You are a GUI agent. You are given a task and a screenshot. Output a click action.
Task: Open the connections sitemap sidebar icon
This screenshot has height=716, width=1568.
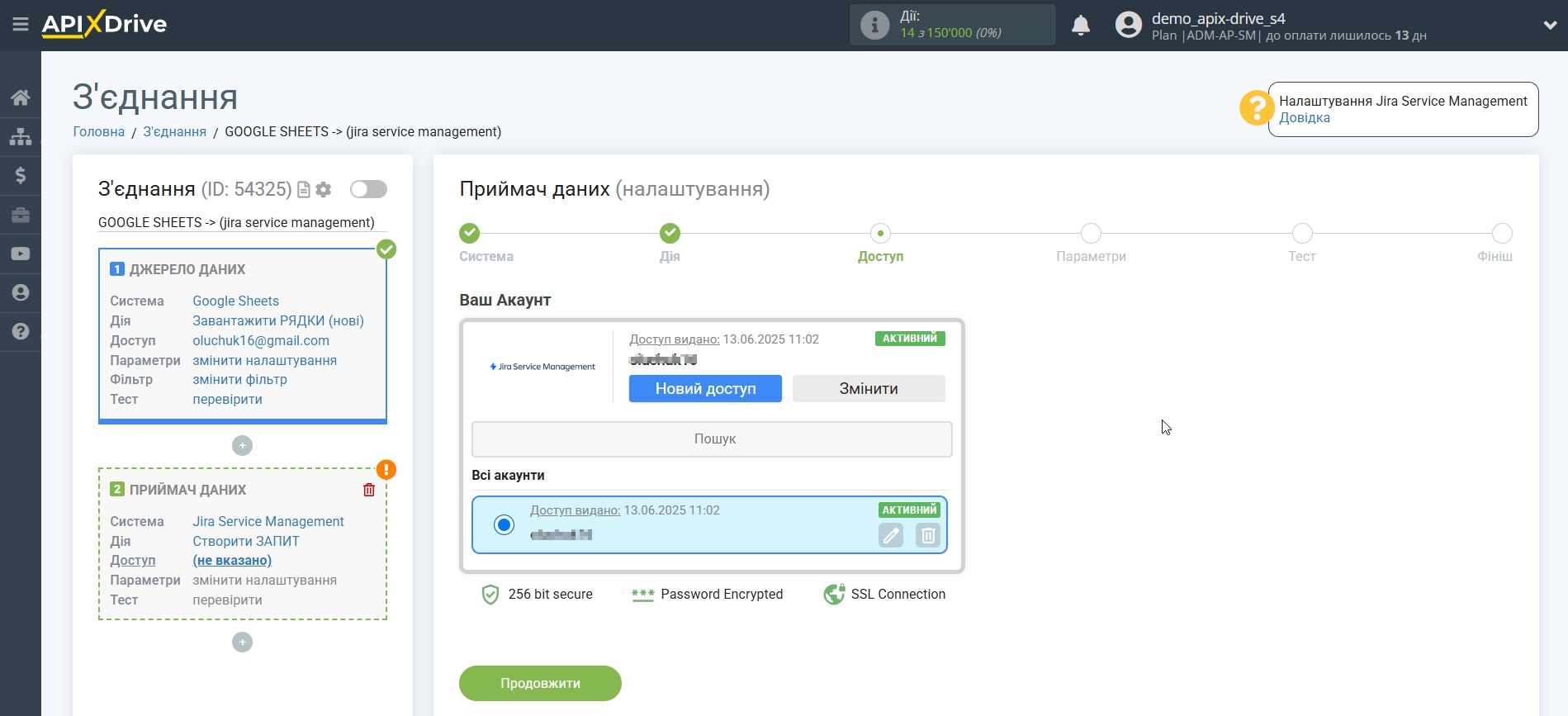coord(21,136)
